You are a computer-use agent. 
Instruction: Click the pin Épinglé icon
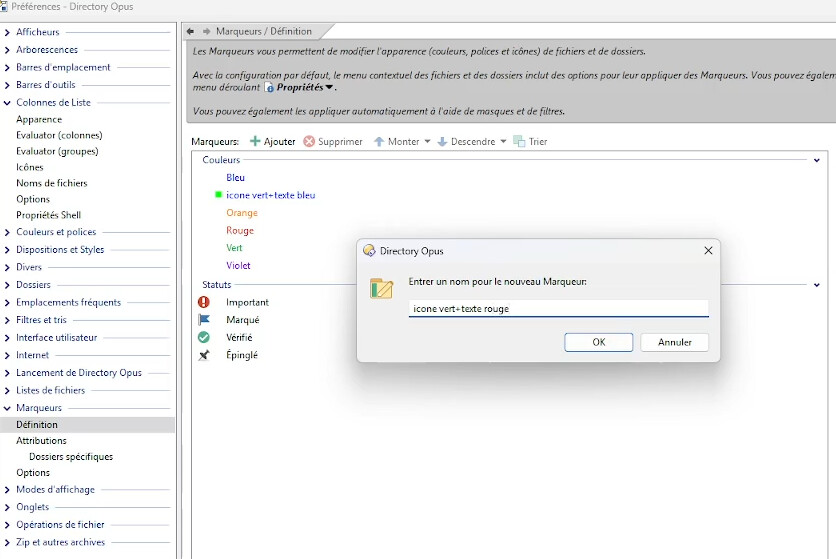pos(204,355)
